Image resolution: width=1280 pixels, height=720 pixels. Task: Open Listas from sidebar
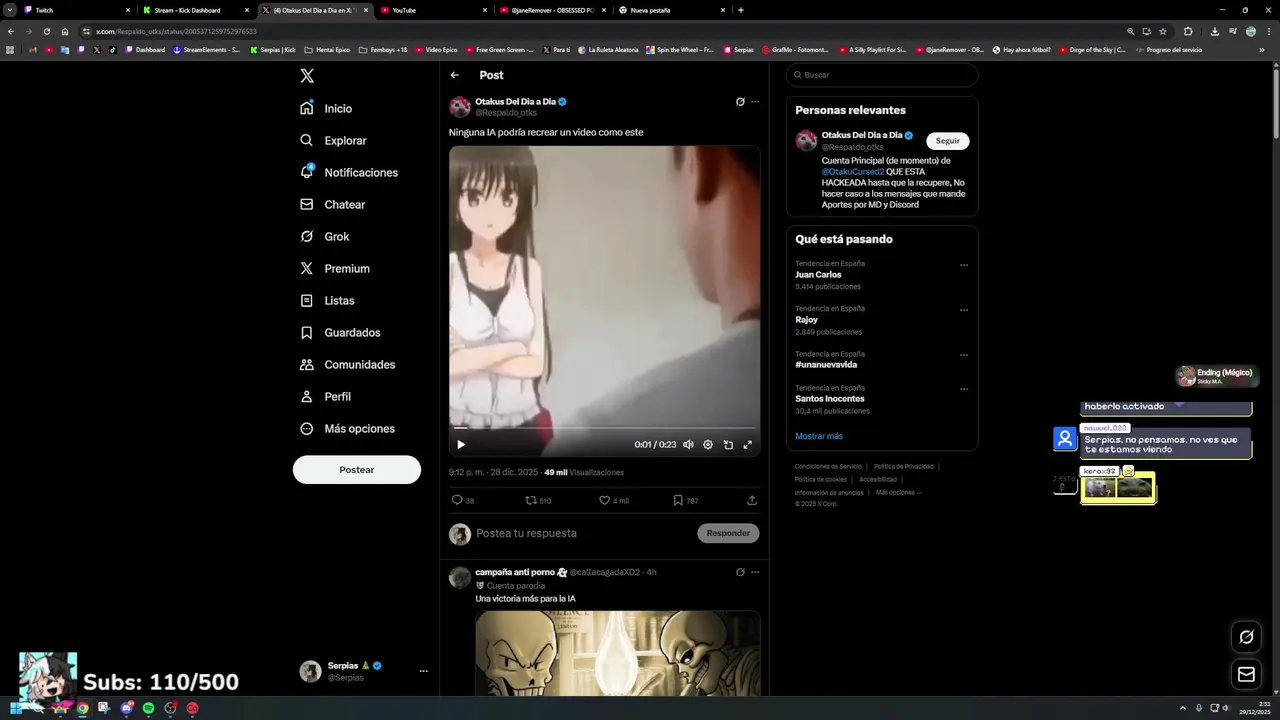[327, 300]
